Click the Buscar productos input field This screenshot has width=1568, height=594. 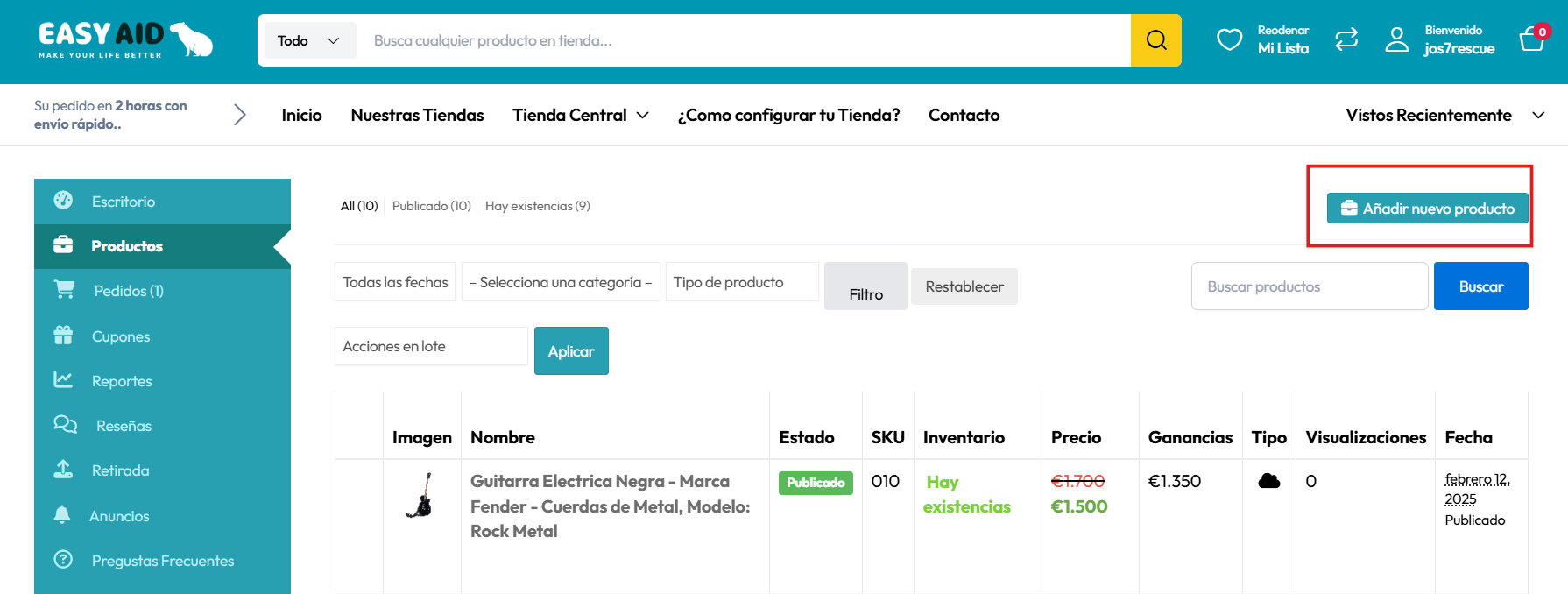click(x=1309, y=286)
